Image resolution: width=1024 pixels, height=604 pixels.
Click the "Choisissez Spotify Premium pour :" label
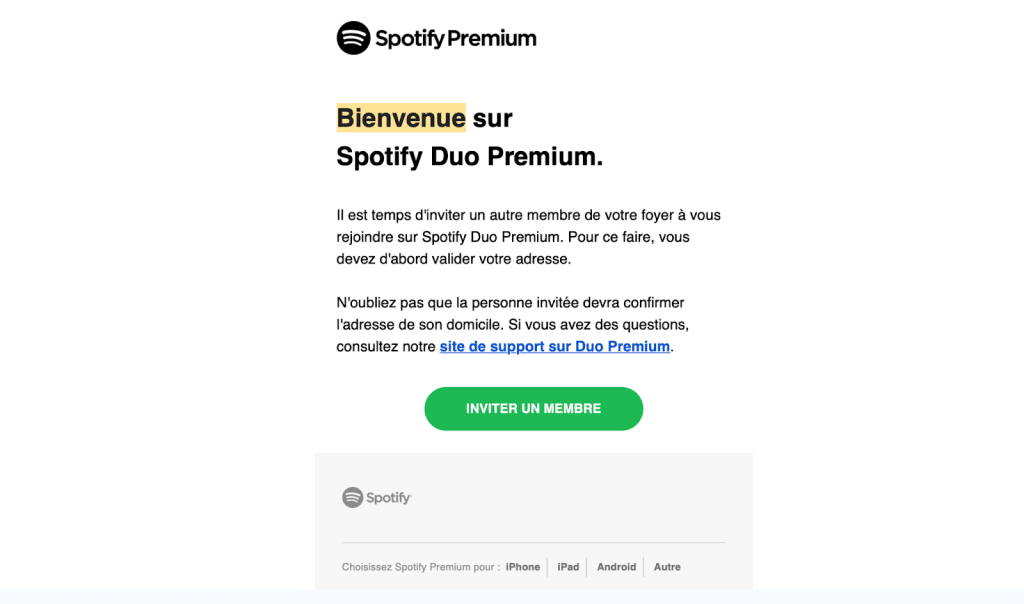coord(420,567)
